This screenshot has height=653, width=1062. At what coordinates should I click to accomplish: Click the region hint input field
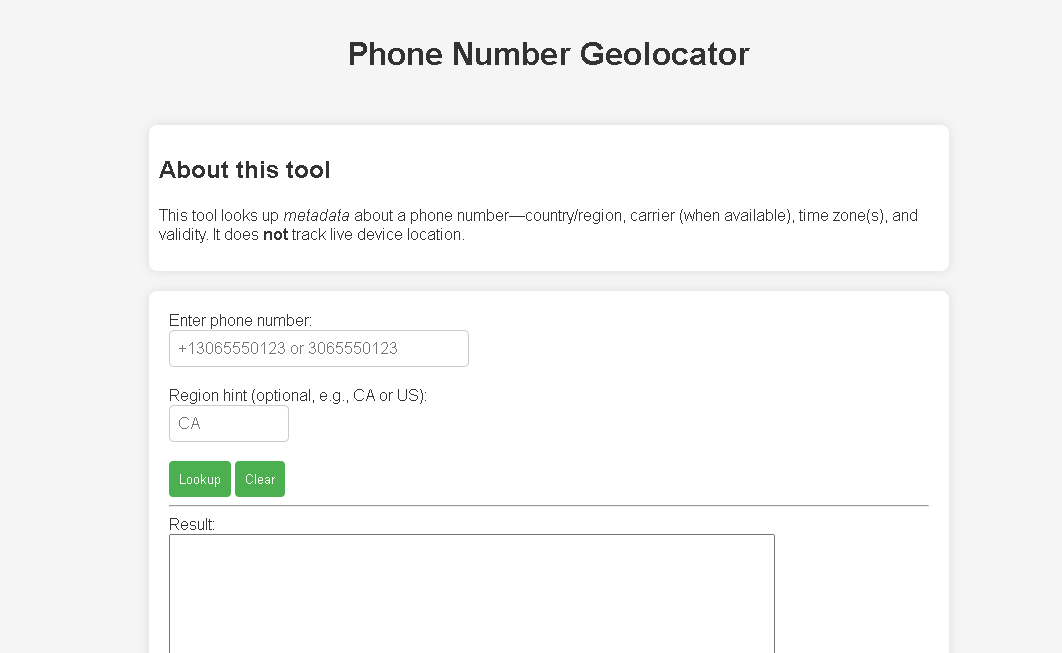228,423
